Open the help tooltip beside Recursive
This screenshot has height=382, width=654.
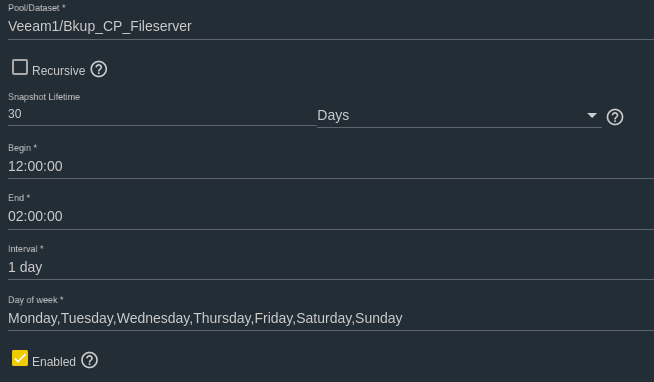click(99, 69)
